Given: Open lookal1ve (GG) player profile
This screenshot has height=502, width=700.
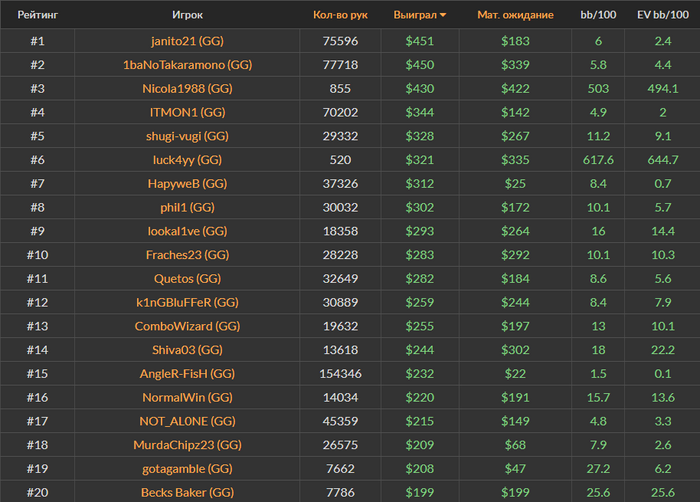Looking at the screenshot, I should click(187, 231).
